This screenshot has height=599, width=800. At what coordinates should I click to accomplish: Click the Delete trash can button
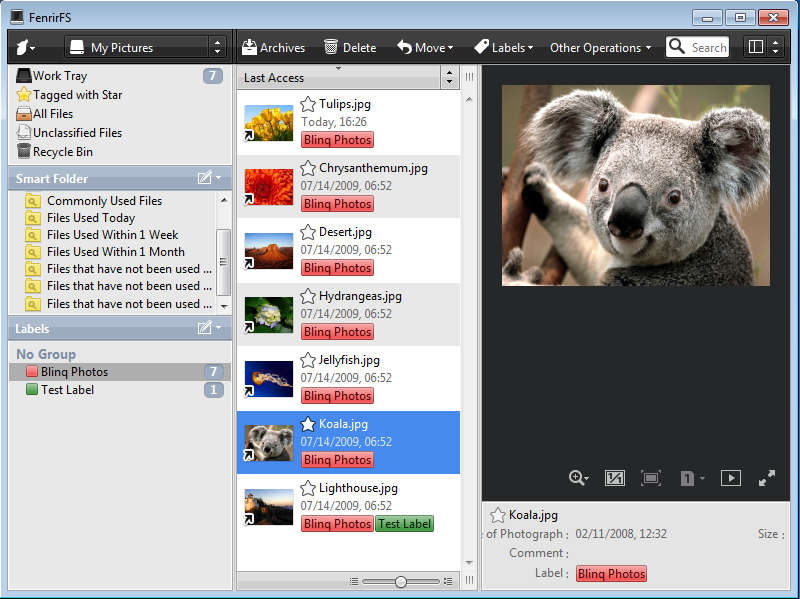pyautogui.click(x=350, y=47)
